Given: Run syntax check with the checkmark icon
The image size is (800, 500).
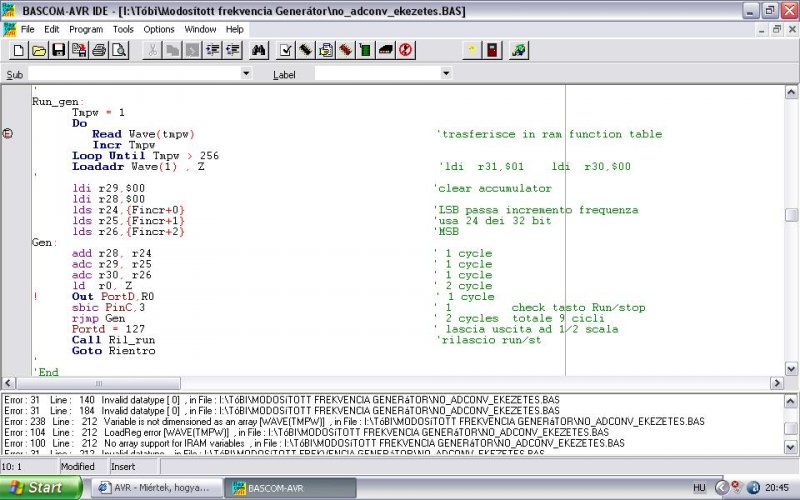Looking at the screenshot, I should pyautogui.click(x=286, y=50).
